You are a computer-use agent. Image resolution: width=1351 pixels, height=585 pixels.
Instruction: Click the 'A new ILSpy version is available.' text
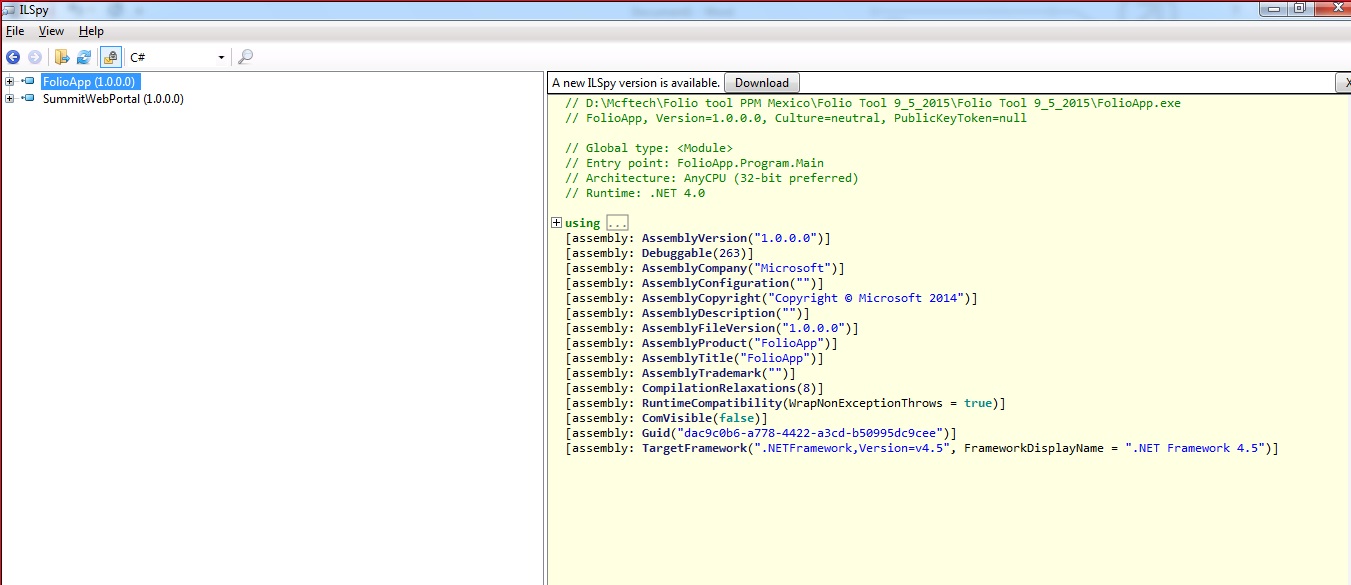(636, 83)
